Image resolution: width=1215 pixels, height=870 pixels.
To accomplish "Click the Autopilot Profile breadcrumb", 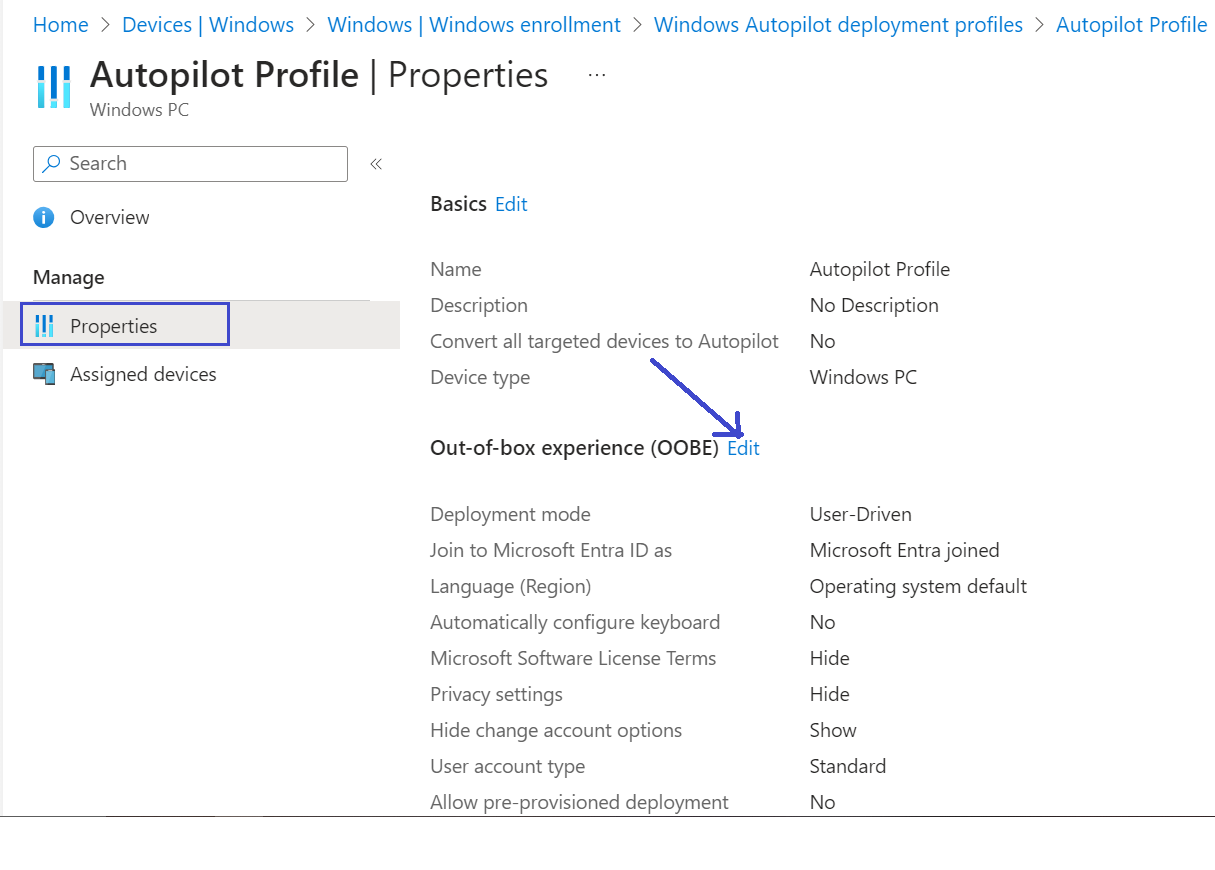I will [x=1131, y=24].
